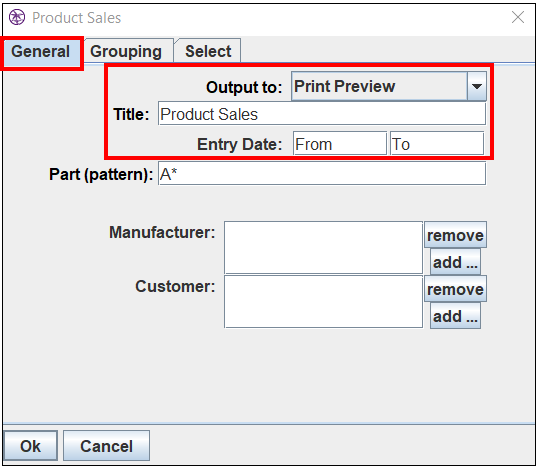Click the purple app icon in title bar
538x468 pixels.
[x=17, y=17]
